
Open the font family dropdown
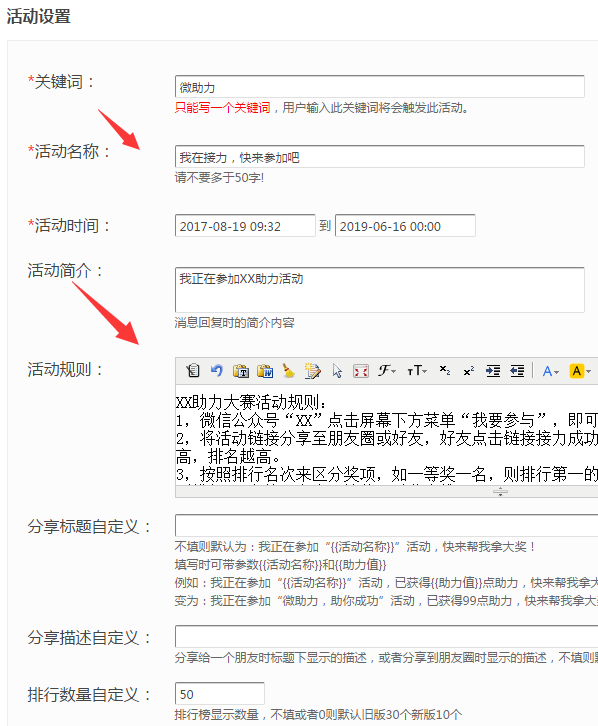point(387,371)
